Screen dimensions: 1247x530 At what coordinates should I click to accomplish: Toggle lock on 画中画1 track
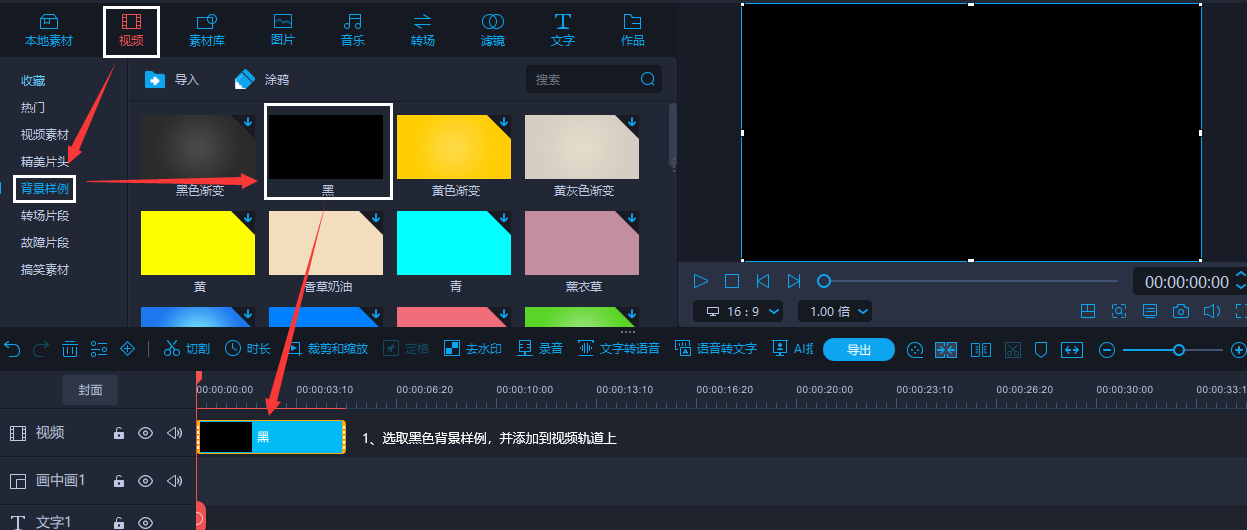(x=118, y=481)
